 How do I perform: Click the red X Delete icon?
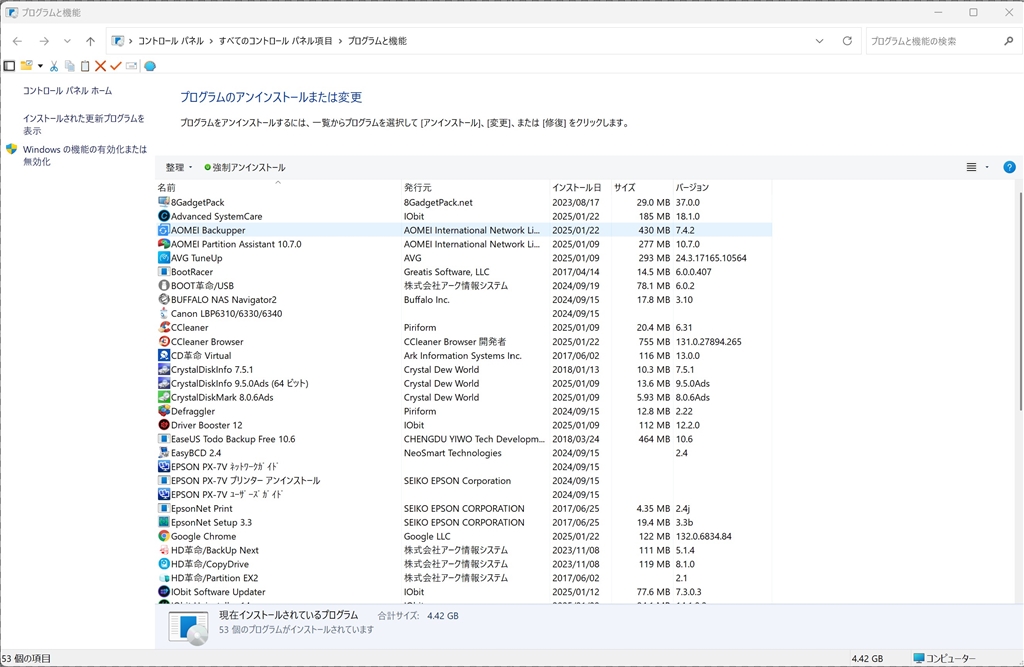(100, 66)
